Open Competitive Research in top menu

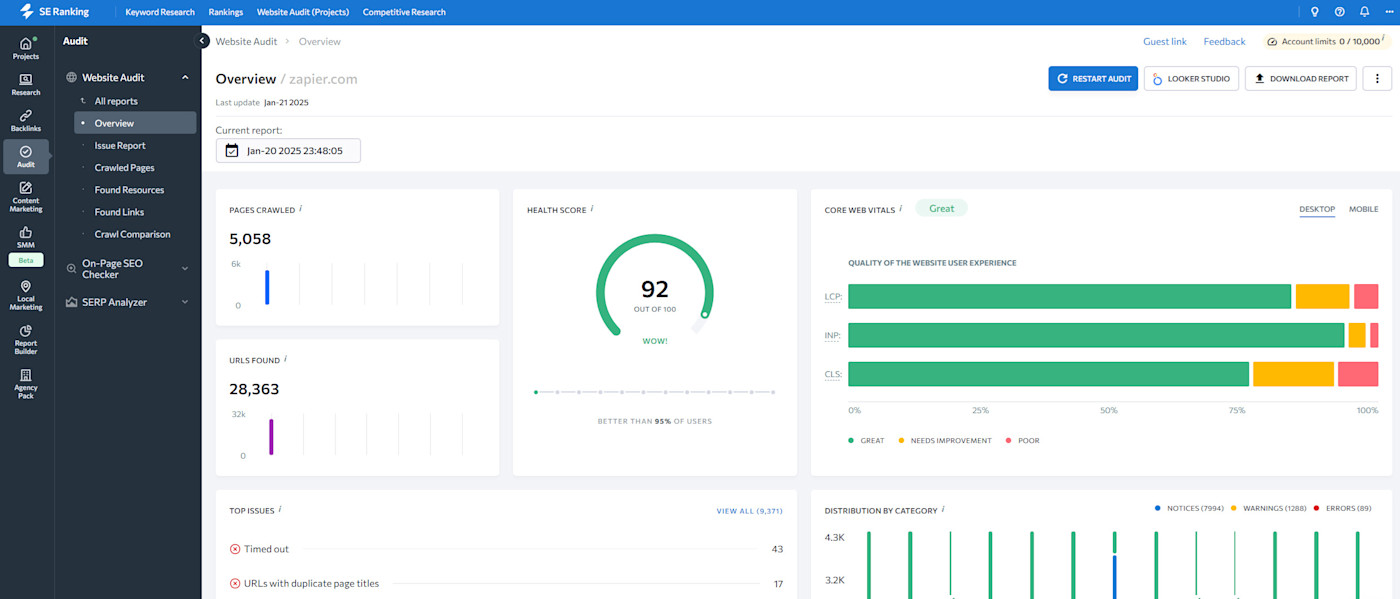tap(404, 12)
